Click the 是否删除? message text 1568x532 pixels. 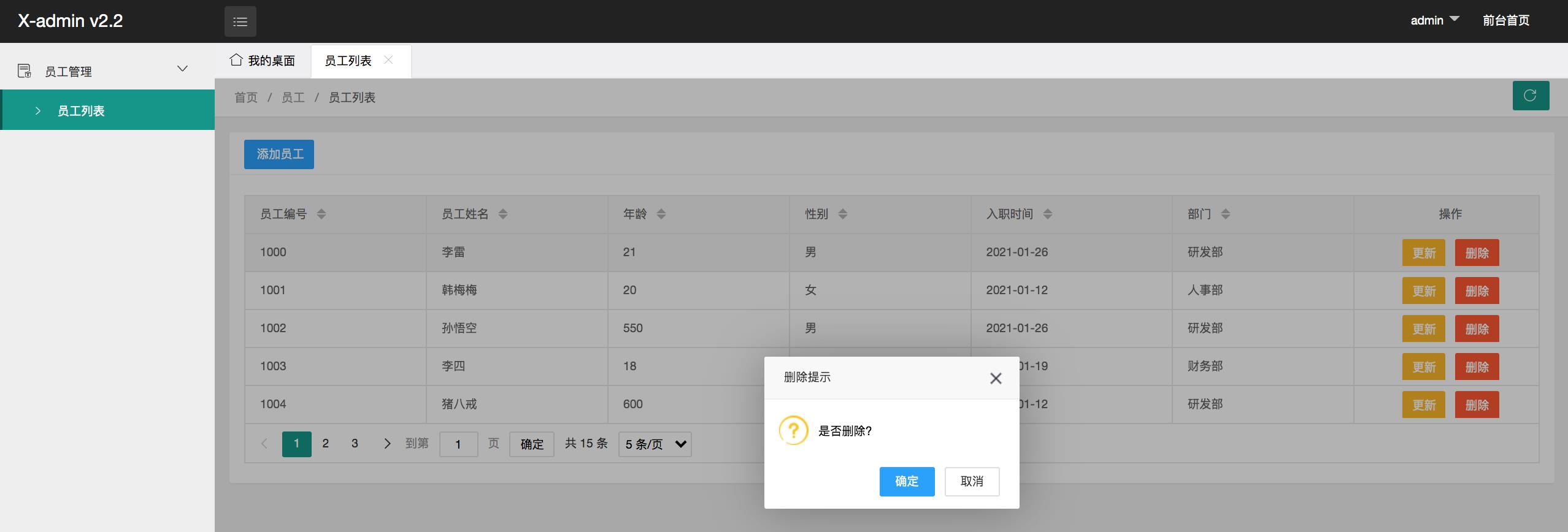coord(845,431)
